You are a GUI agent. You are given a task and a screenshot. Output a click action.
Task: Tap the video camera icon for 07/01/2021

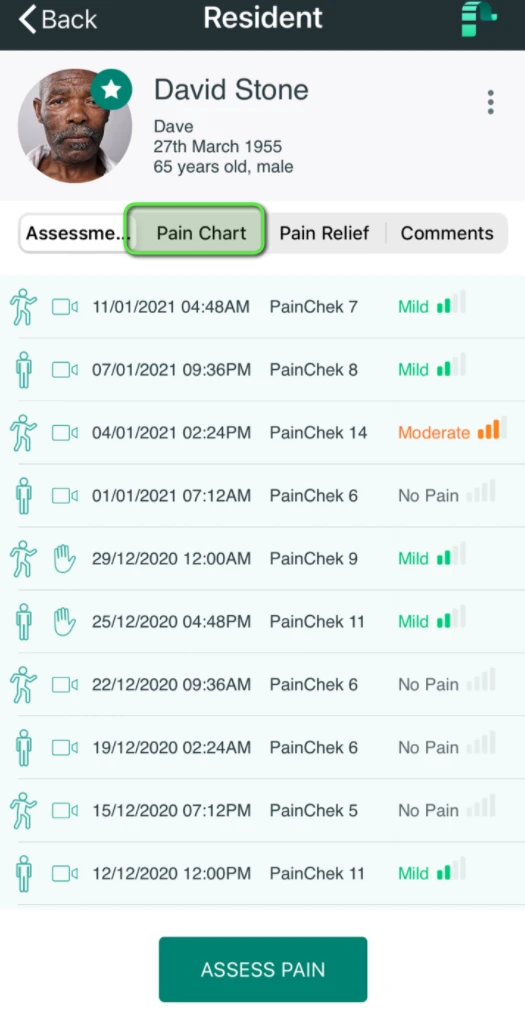65,370
